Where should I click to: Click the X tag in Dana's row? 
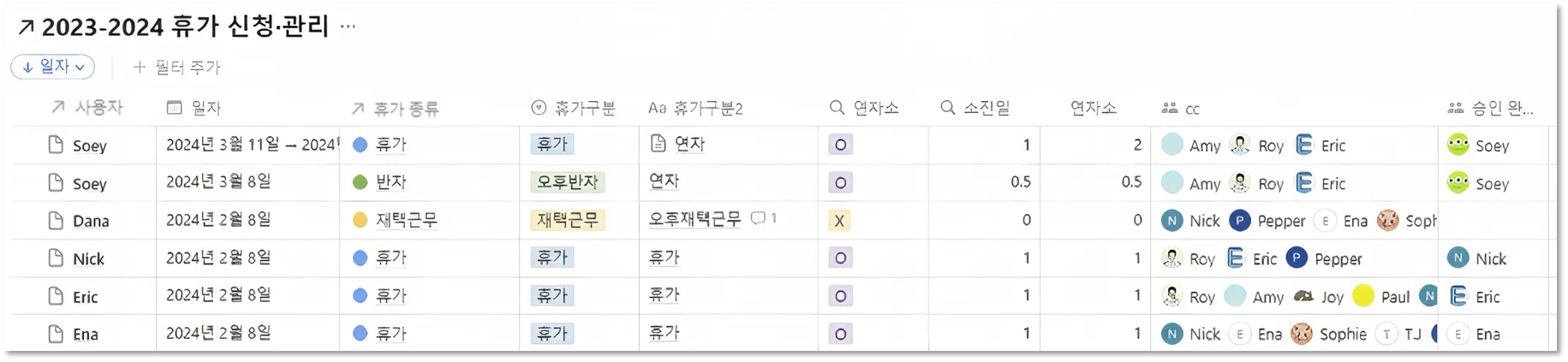pyautogui.click(x=839, y=221)
